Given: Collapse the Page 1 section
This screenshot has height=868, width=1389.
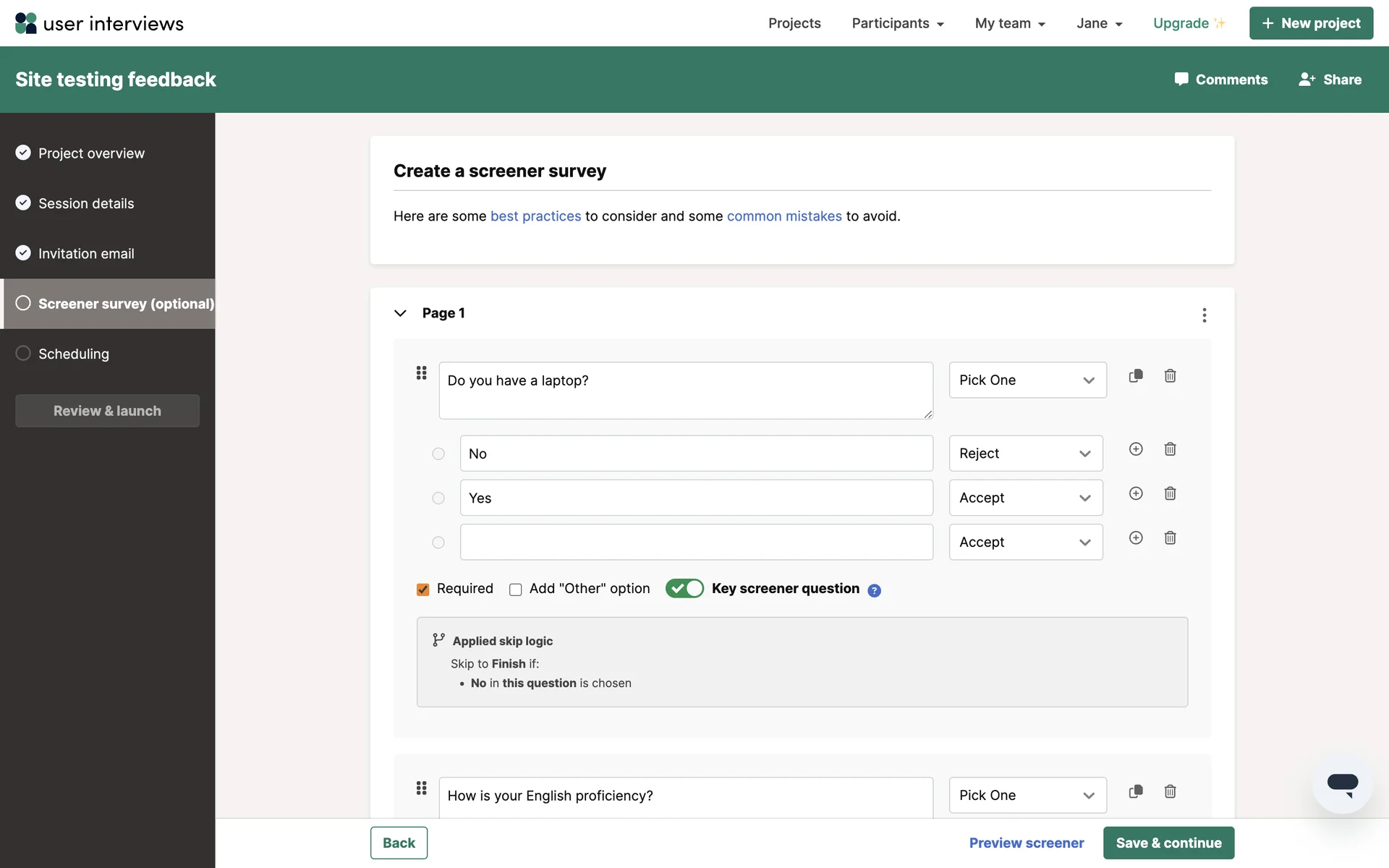Looking at the screenshot, I should click(x=400, y=313).
